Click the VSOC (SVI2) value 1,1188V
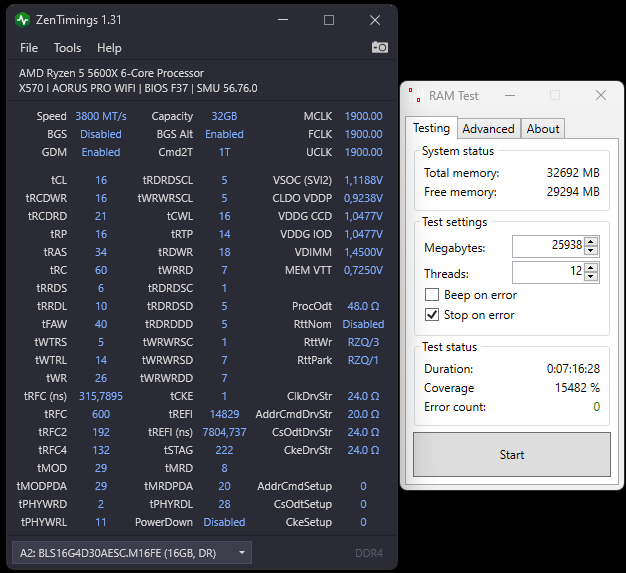This screenshot has height=573, width=626. pyautogui.click(x=363, y=180)
